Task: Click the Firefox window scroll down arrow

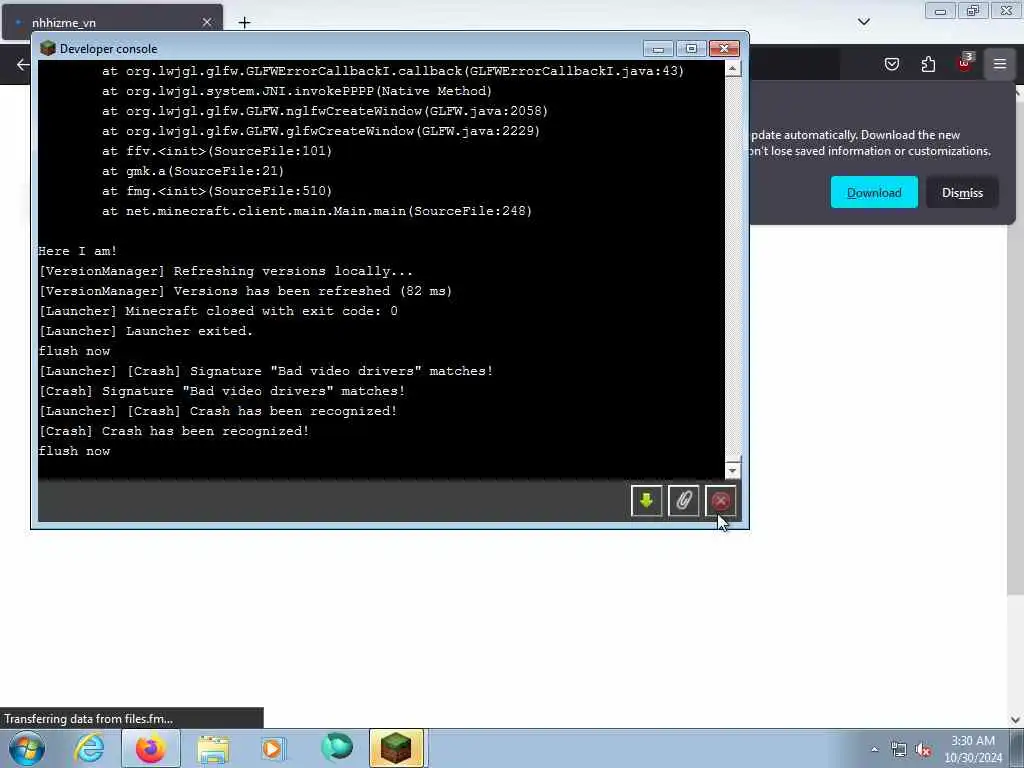Action: (x=1015, y=720)
